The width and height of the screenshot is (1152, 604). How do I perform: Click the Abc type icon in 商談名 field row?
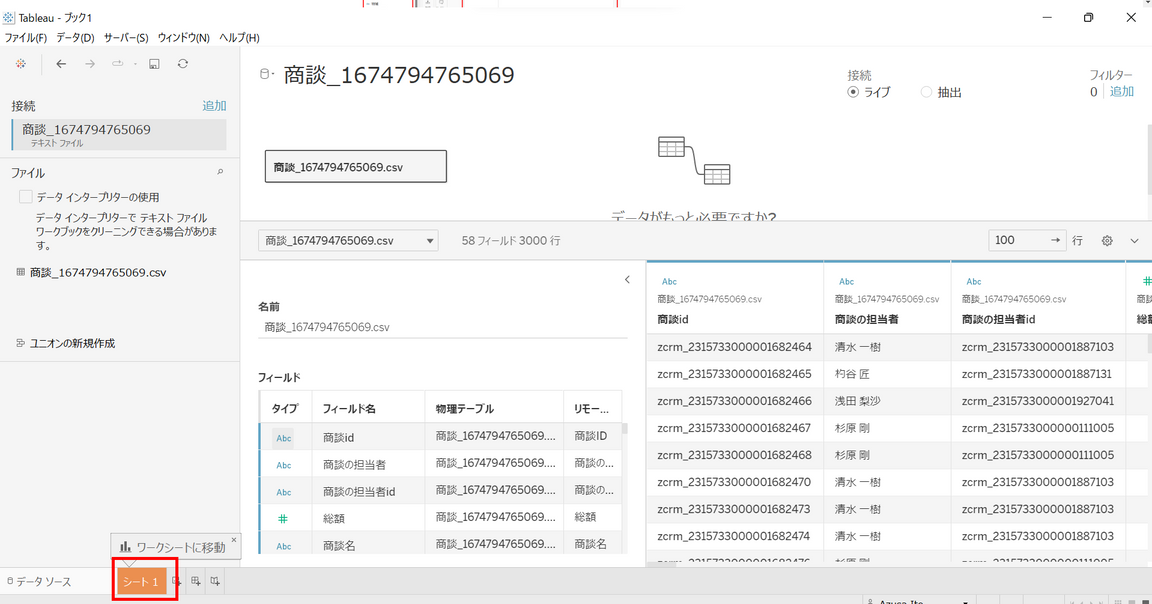(284, 546)
